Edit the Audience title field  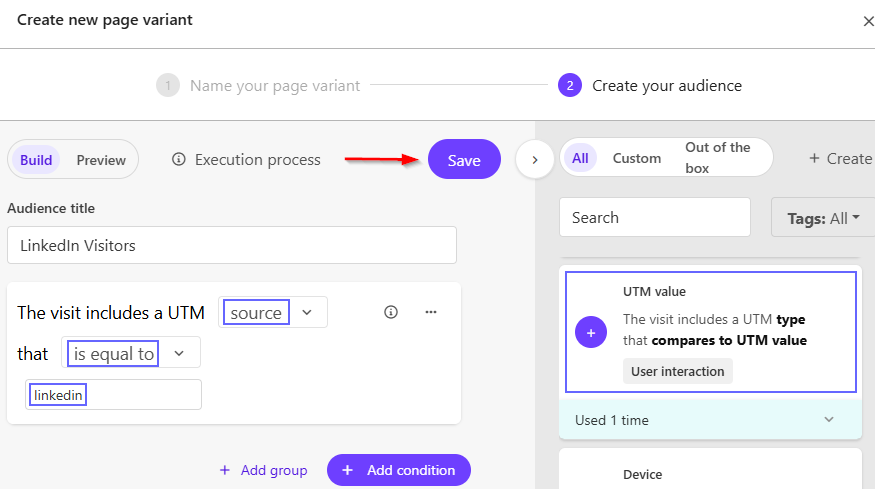click(232, 245)
